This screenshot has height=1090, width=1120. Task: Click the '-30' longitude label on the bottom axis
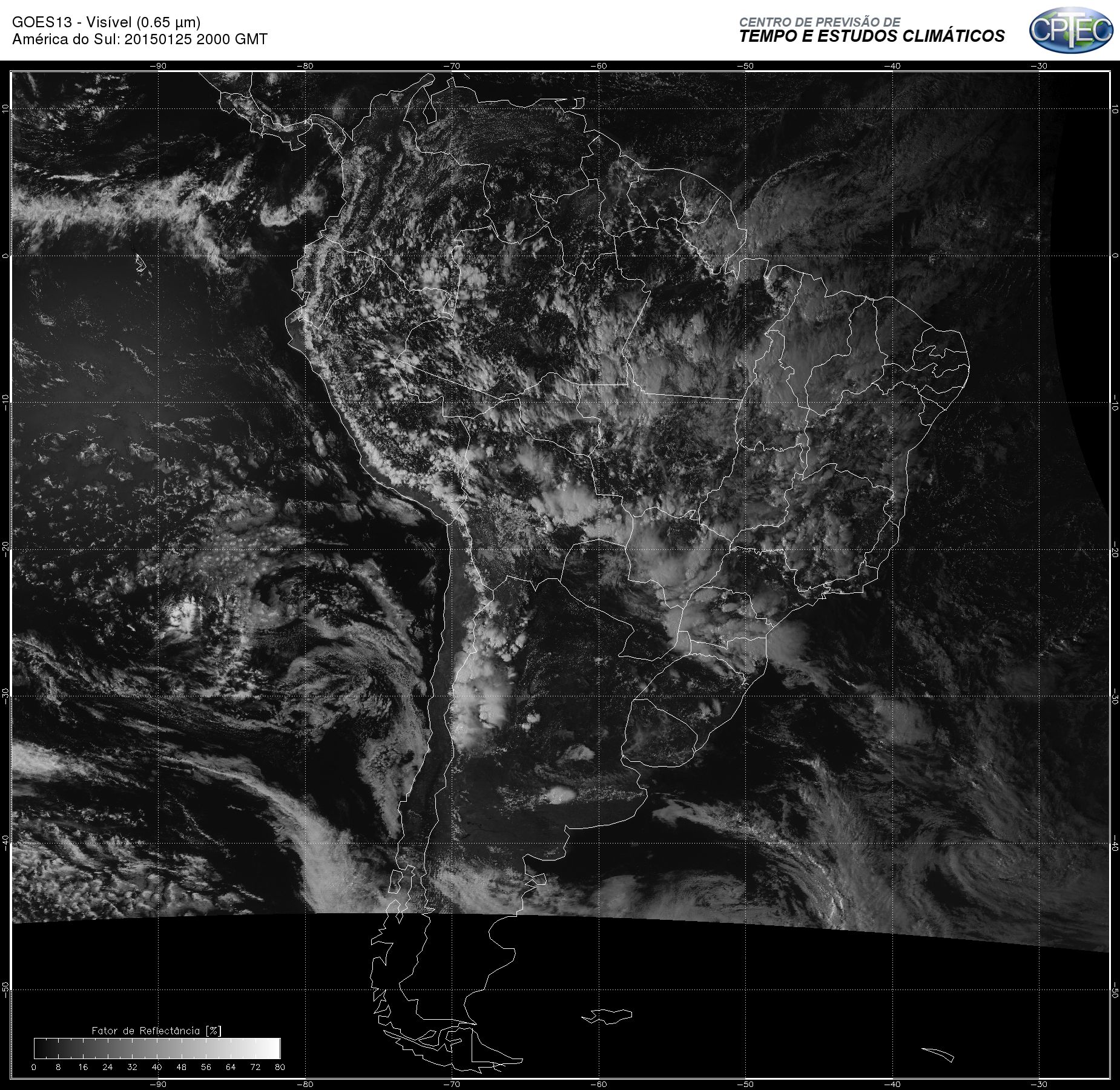[1039, 1084]
